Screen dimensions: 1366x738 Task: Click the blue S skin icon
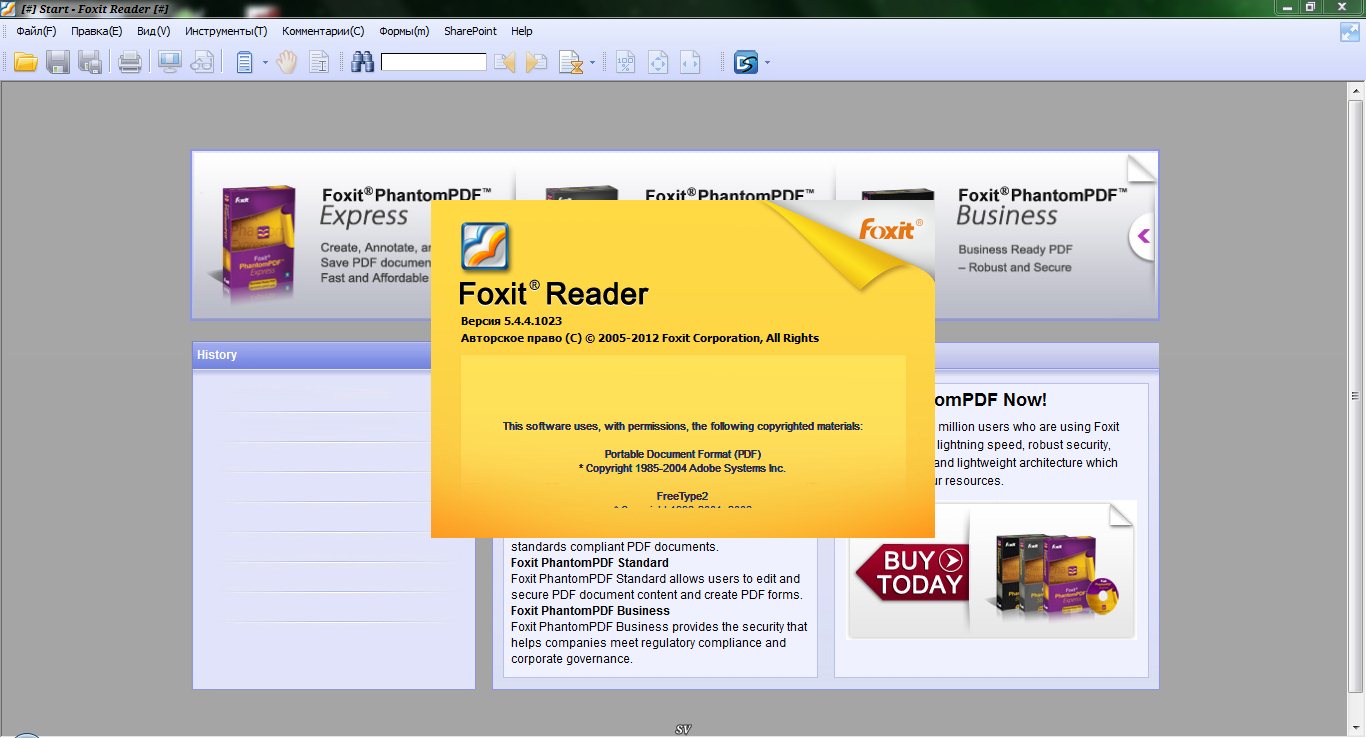tap(746, 63)
